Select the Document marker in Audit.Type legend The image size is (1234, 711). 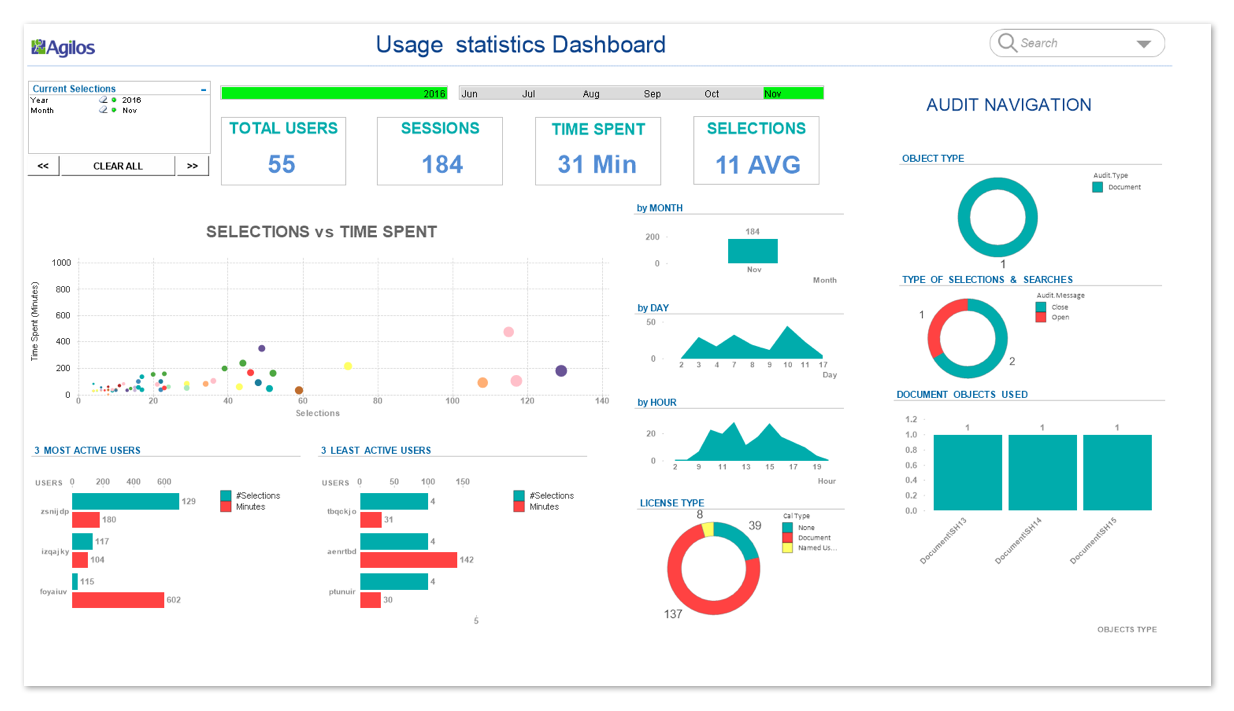[1099, 187]
